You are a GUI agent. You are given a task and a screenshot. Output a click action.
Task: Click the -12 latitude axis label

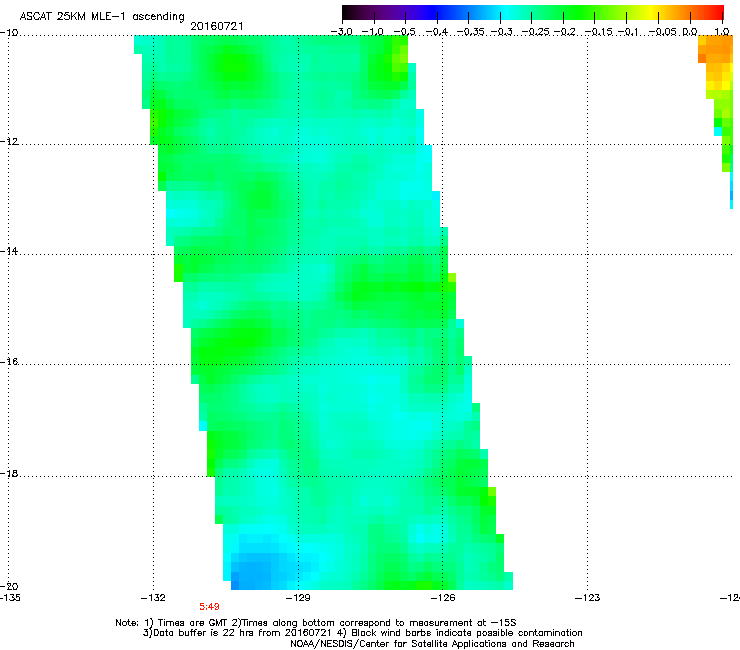click(x=9, y=142)
